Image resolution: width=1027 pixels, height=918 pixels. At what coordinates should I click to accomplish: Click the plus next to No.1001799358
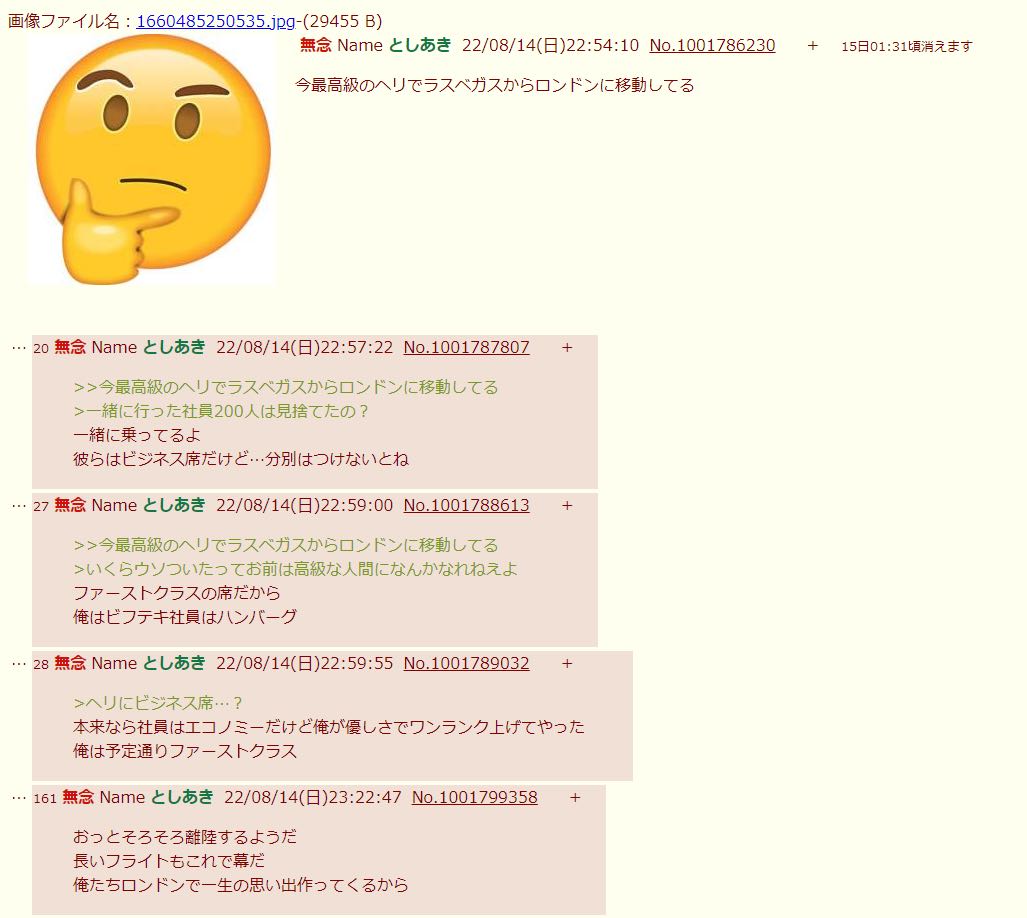pyautogui.click(x=575, y=798)
